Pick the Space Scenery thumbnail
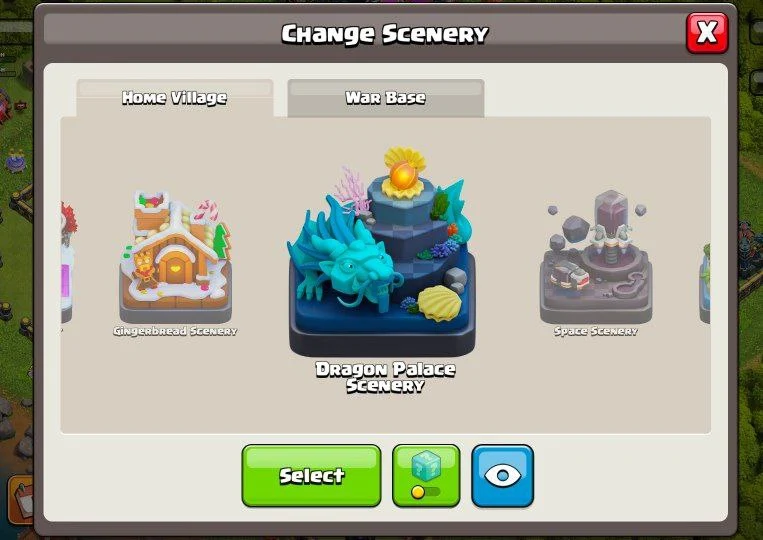This screenshot has height=540, width=763. (596, 257)
